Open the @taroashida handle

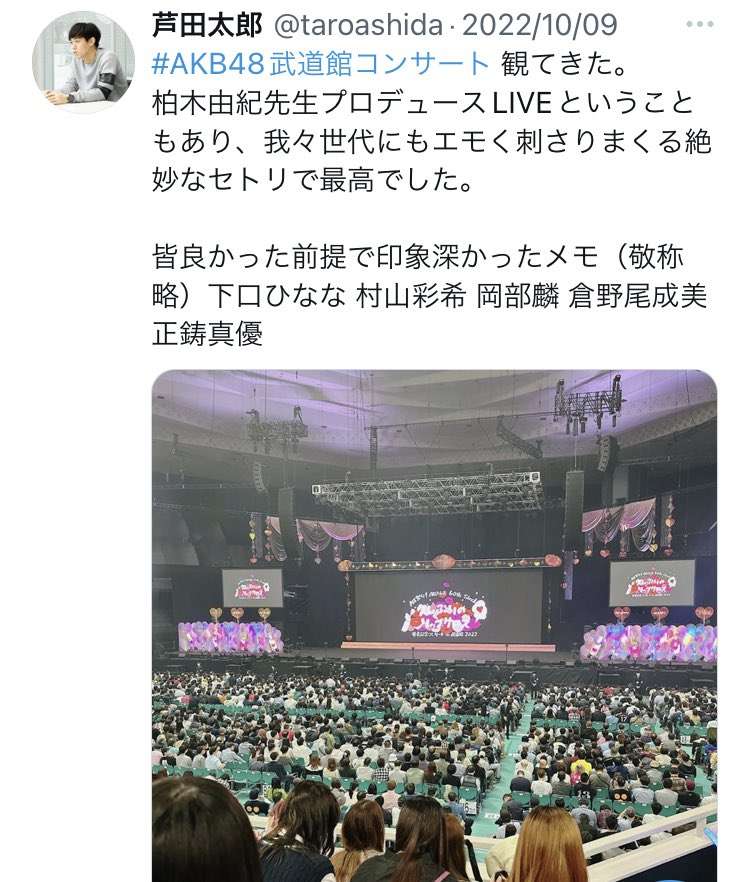[x=358, y=25]
